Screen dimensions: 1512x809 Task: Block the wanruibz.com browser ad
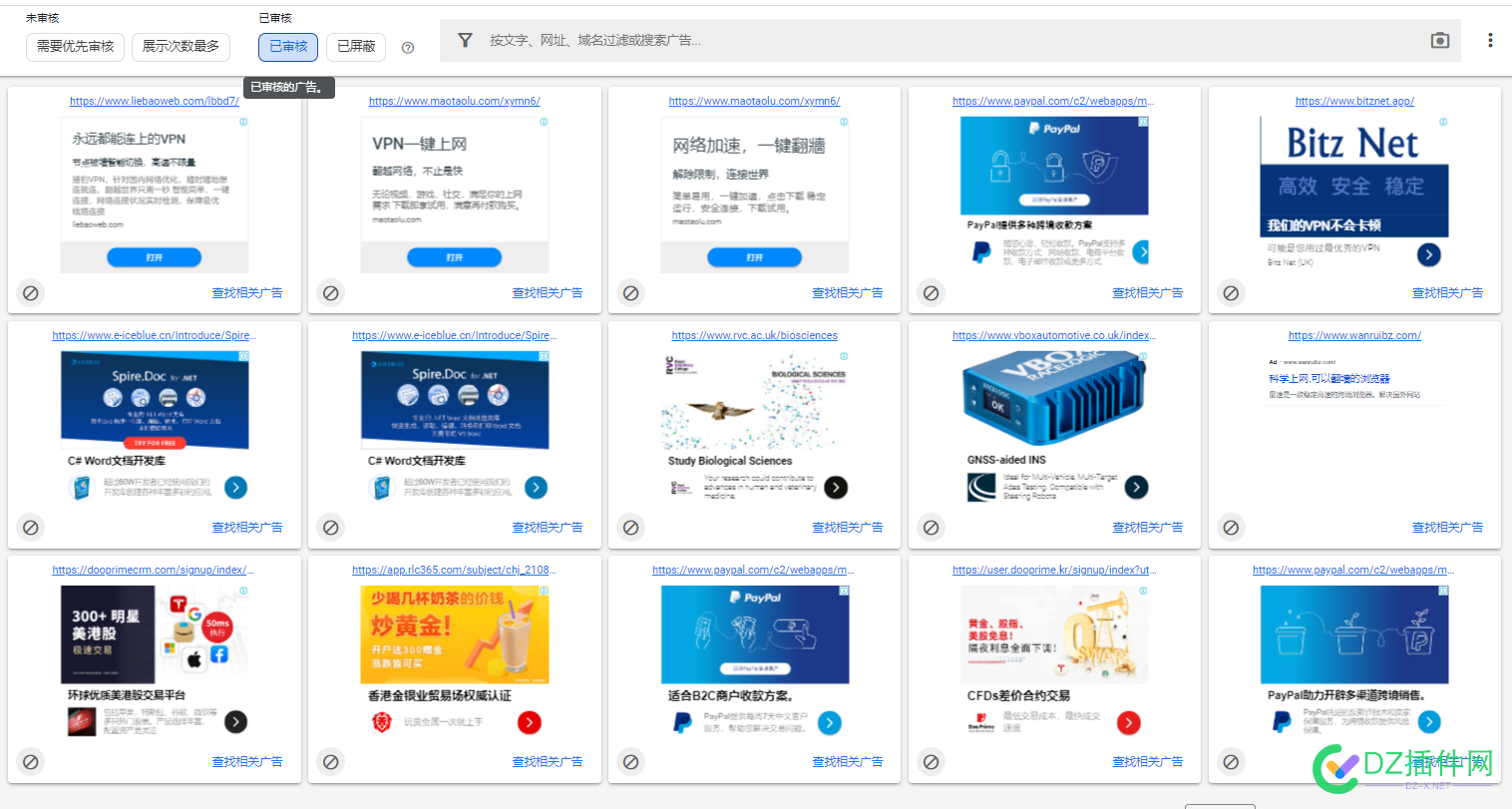pyautogui.click(x=1232, y=528)
